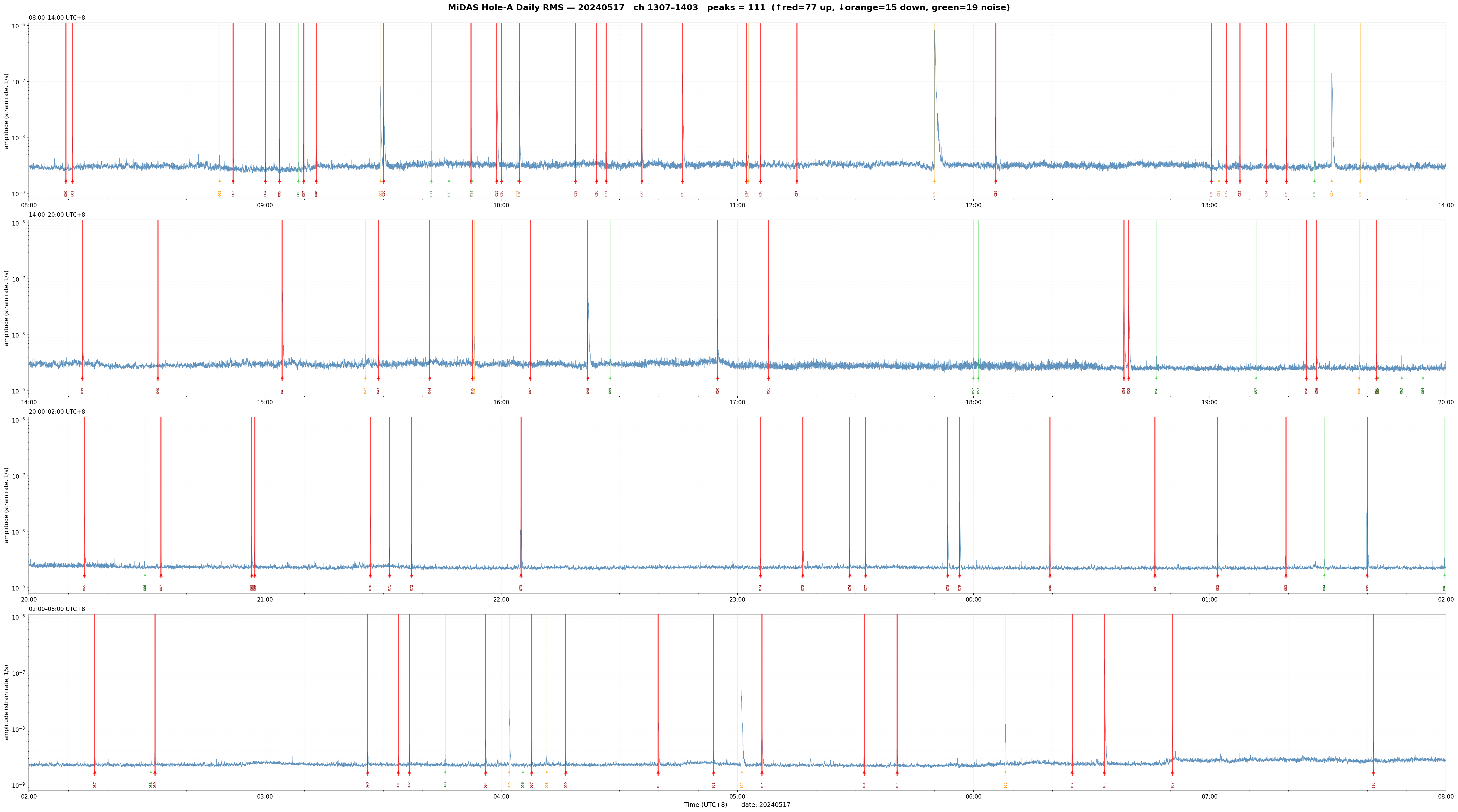Select the red peak marker labeled 019
The height and width of the screenshot is (812, 1458).
coord(576,181)
